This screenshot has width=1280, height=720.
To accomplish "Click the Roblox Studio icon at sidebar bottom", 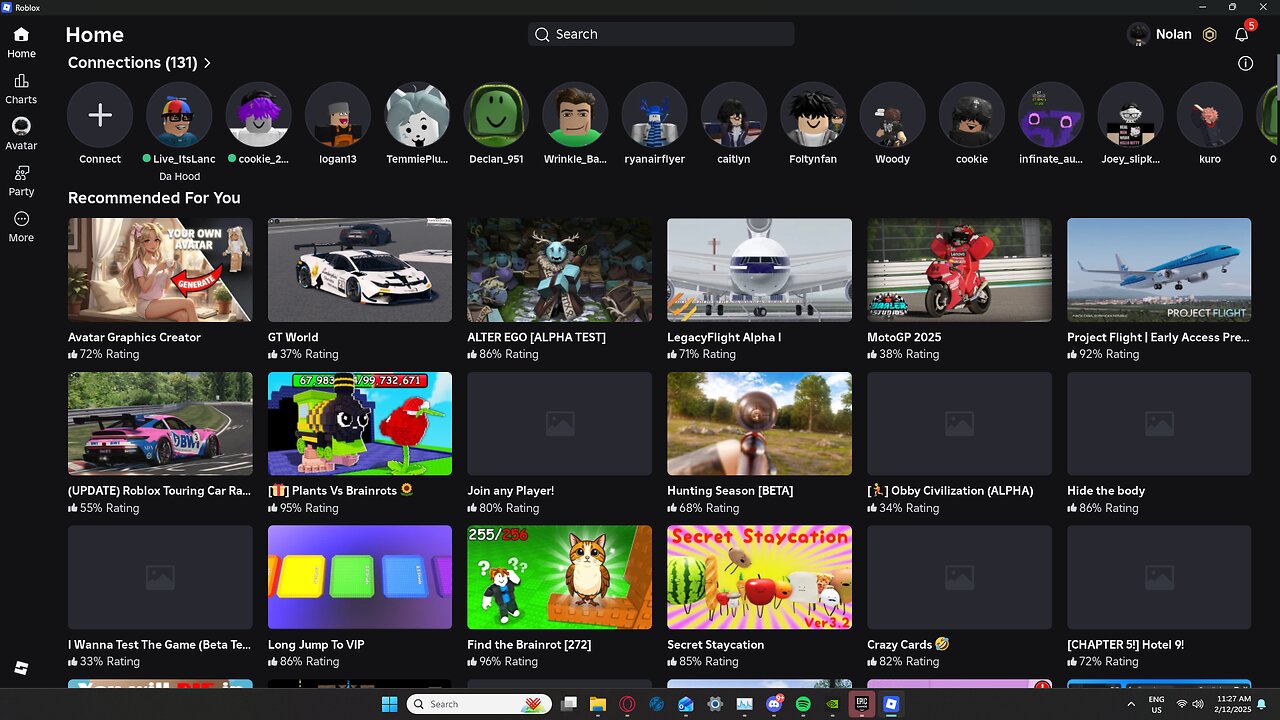I will pyautogui.click(x=21, y=668).
